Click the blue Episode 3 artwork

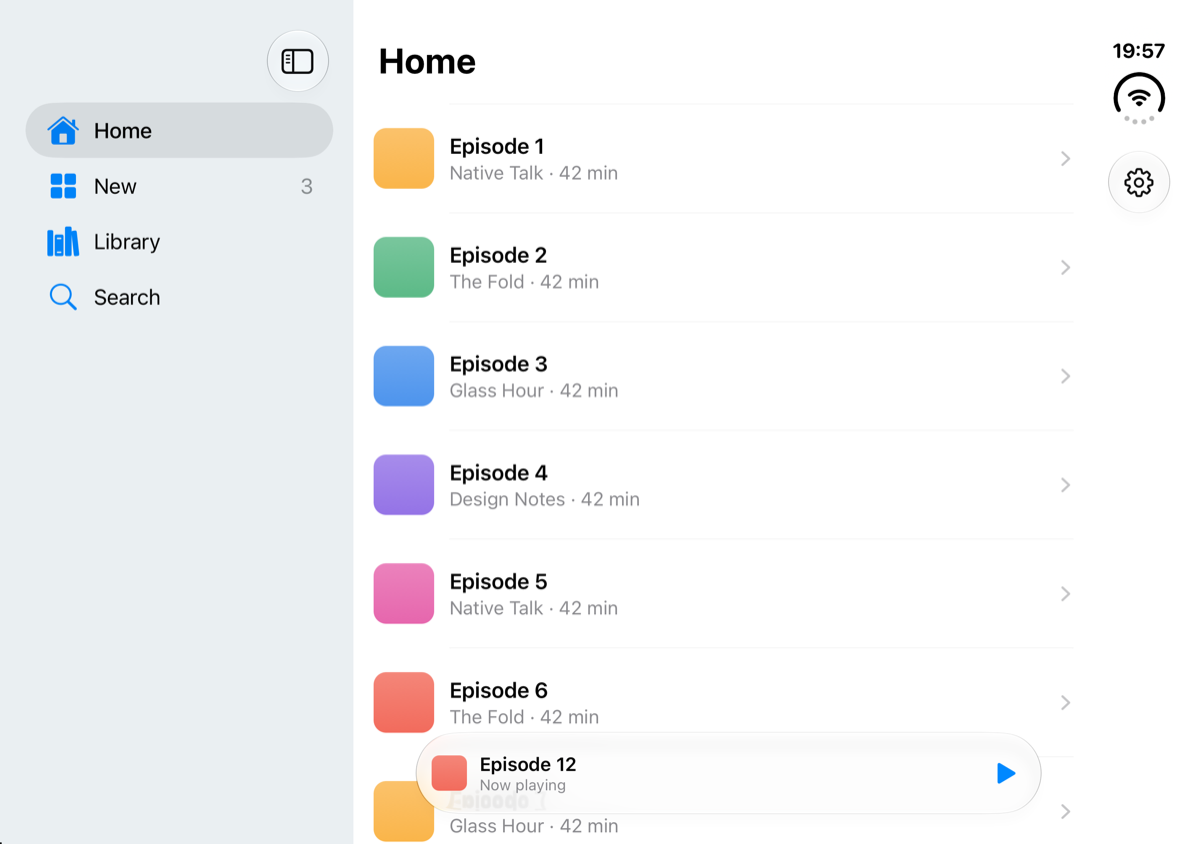(404, 376)
